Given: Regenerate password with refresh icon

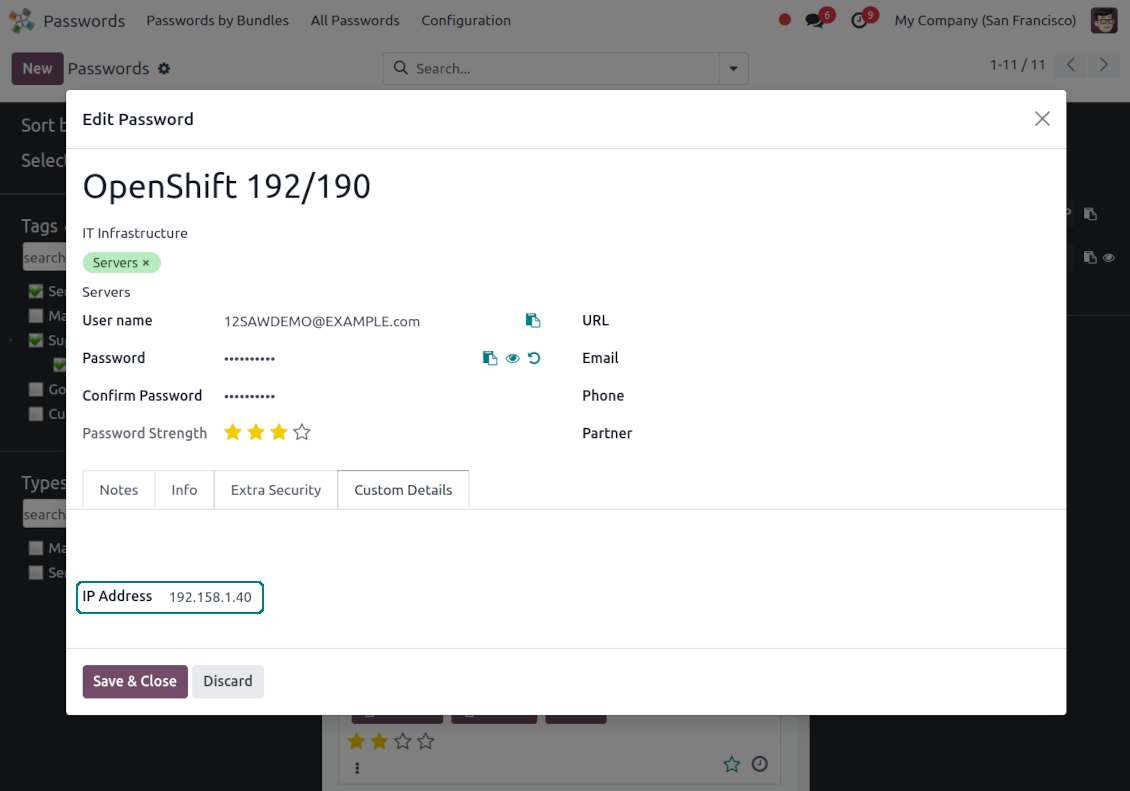Looking at the screenshot, I should pyautogui.click(x=534, y=358).
